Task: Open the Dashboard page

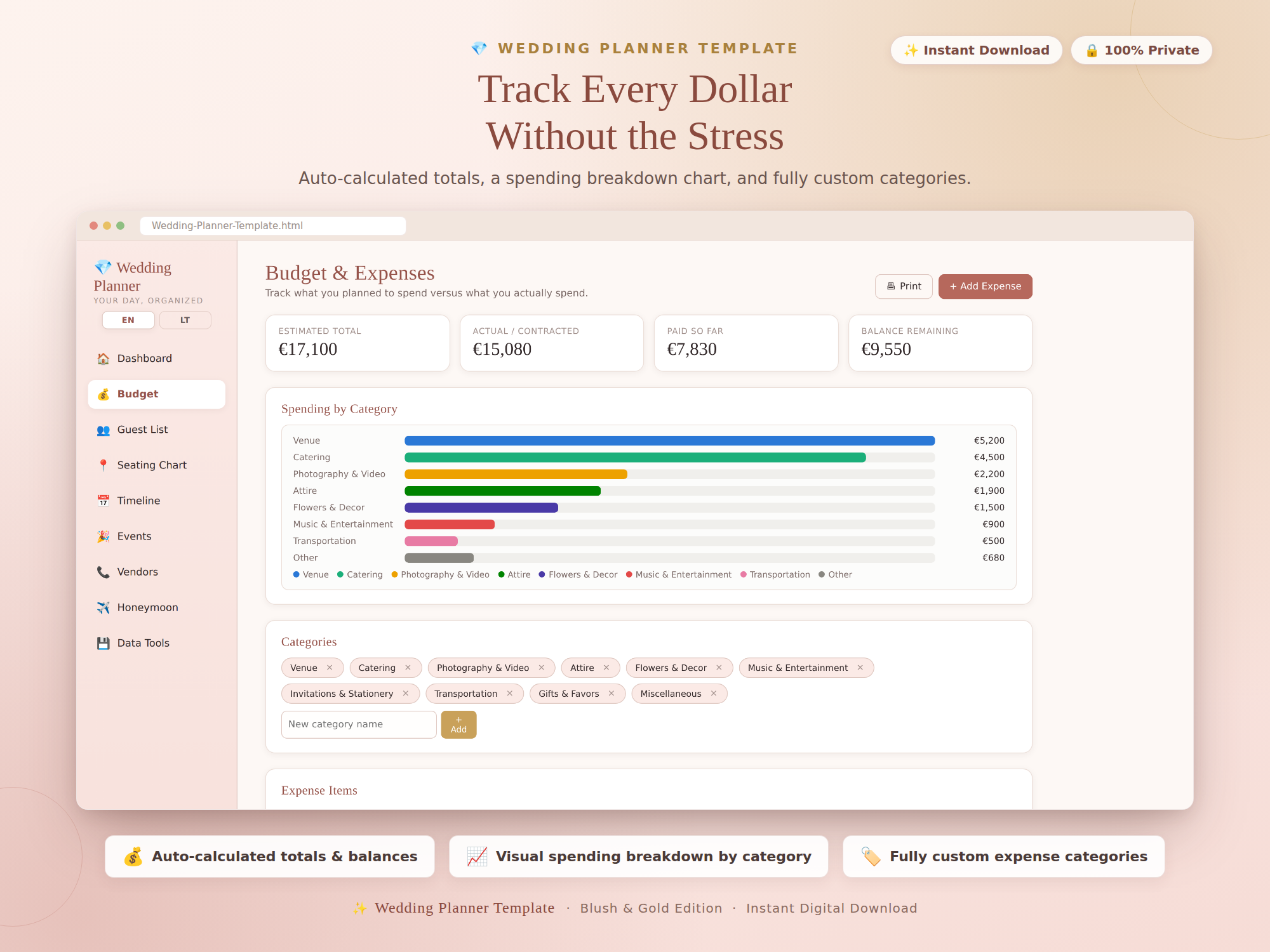Action: tap(156, 359)
